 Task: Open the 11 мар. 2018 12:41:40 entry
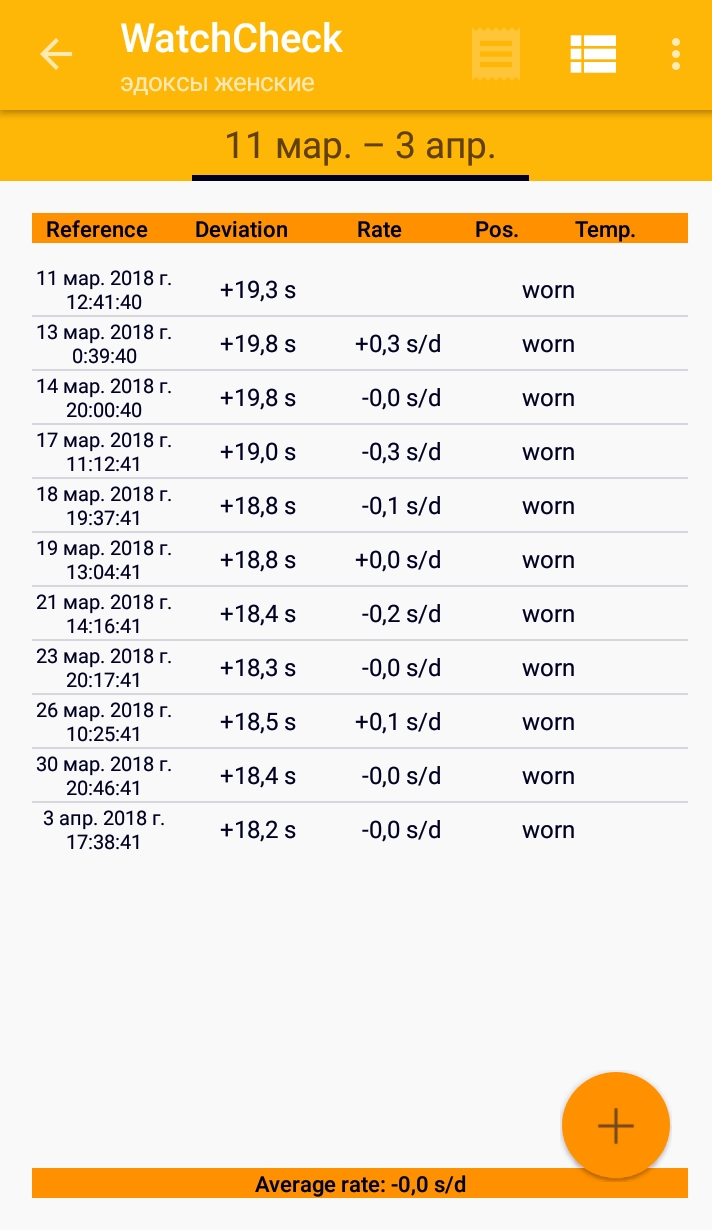click(360, 290)
